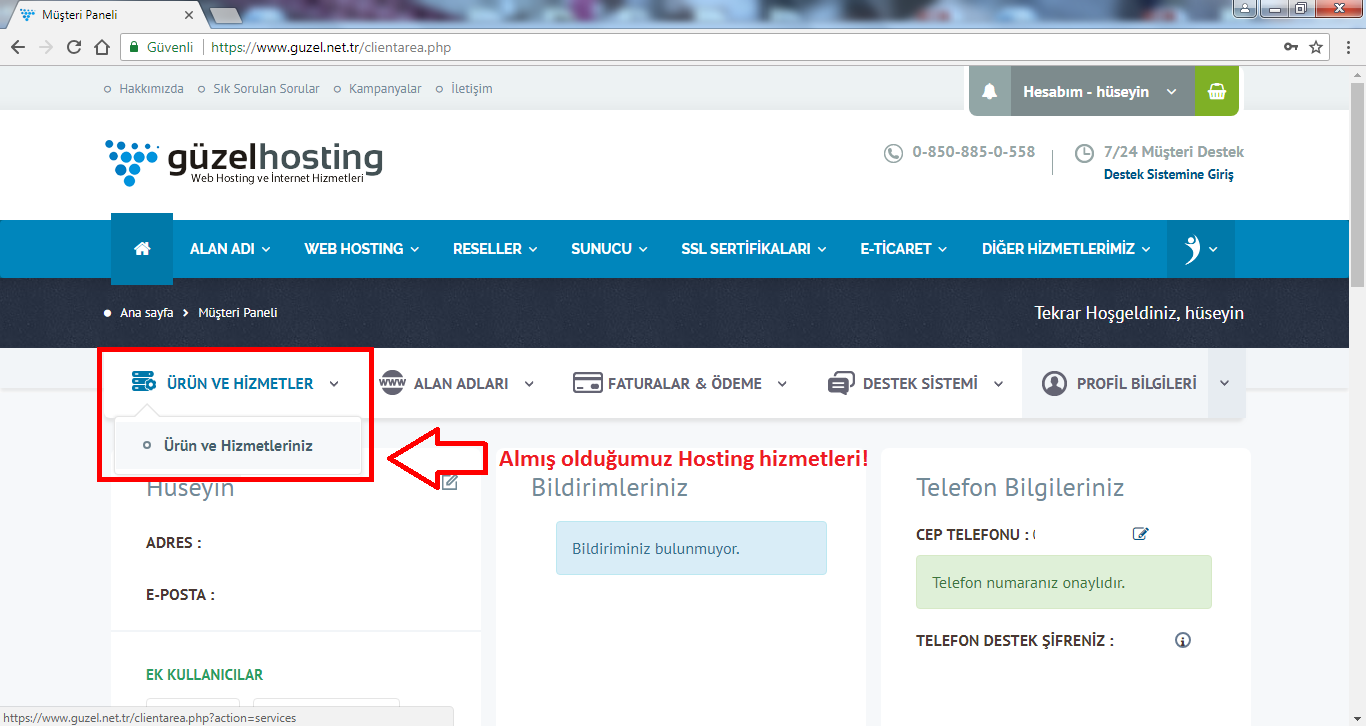Click the clock icon beside 7/24 Müşteri Destek
Image resolution: width=1368 pixels, height=726 pixels.
[x=1084, y=153]
